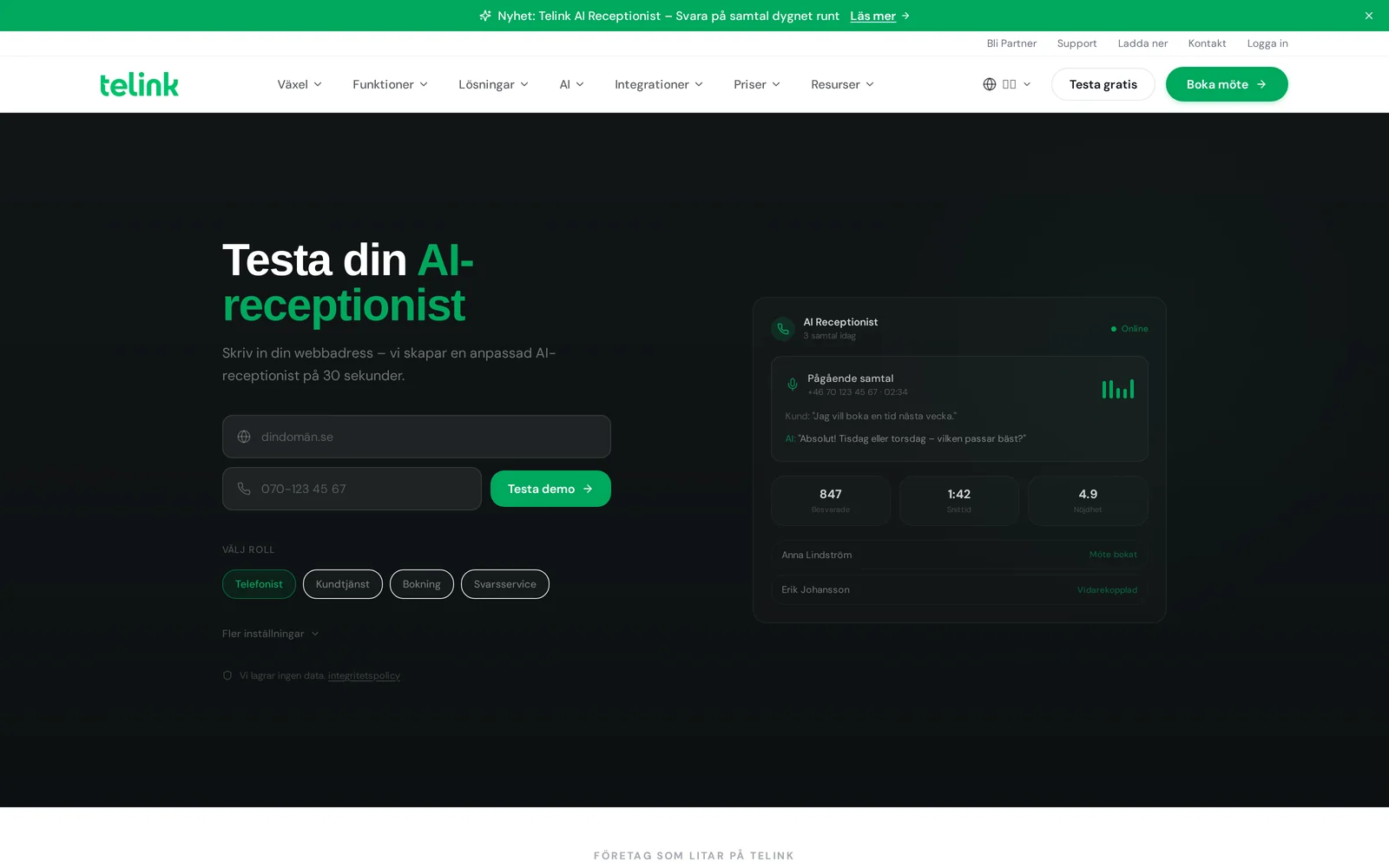Select the Bokning role

pyautogui.click(x=422, y=584)
